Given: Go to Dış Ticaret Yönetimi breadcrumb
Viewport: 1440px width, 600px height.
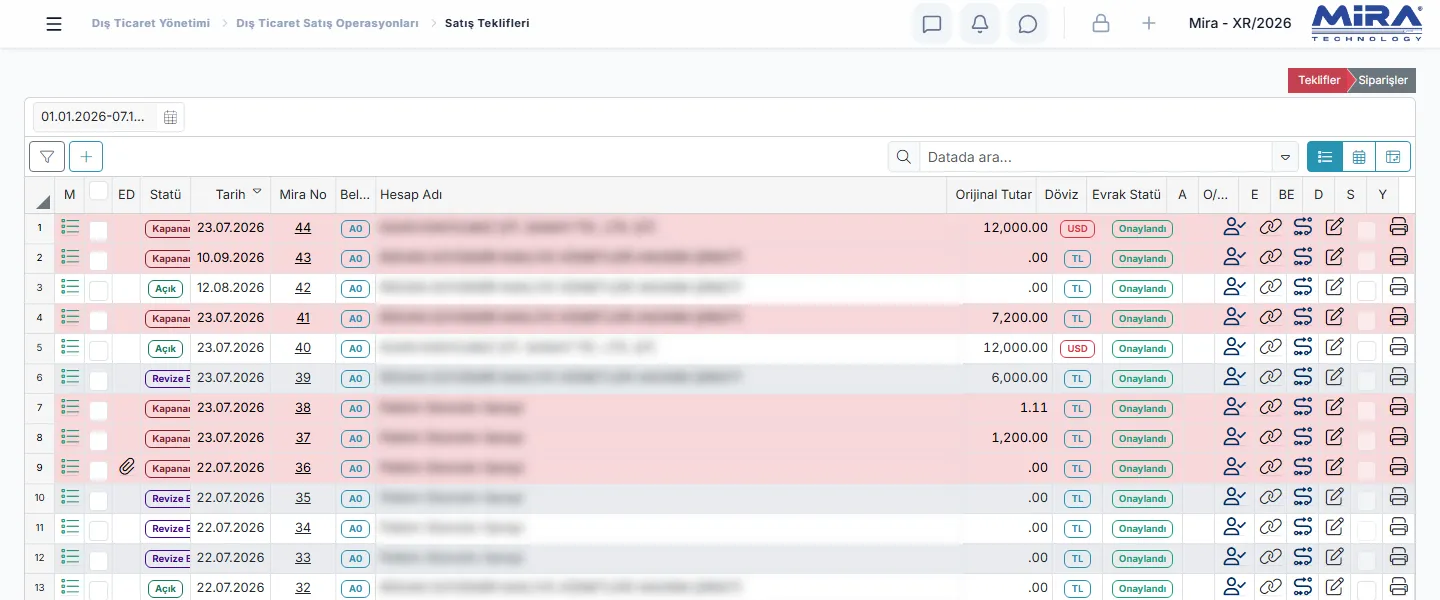Looking at the screenshot, I should tap(151, 23).
